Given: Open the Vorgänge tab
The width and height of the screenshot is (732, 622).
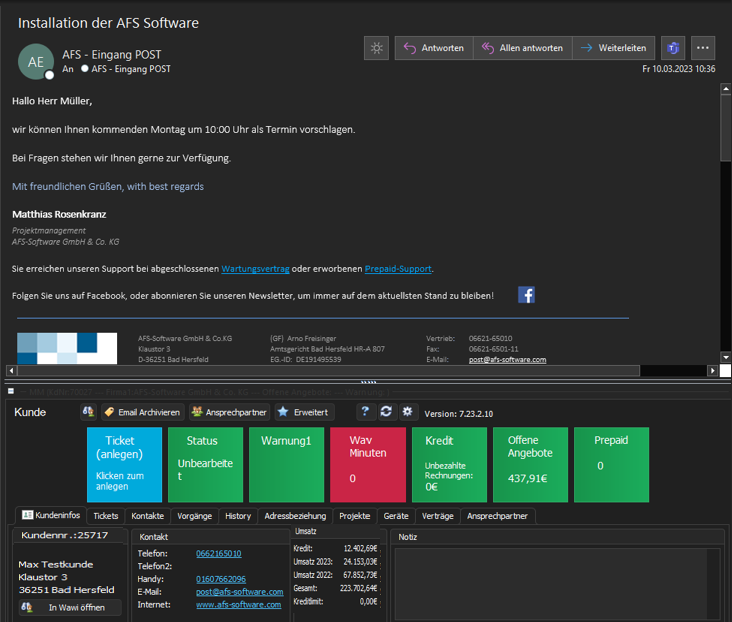Looking at the screenshot, I should click(x=195, y=516).
